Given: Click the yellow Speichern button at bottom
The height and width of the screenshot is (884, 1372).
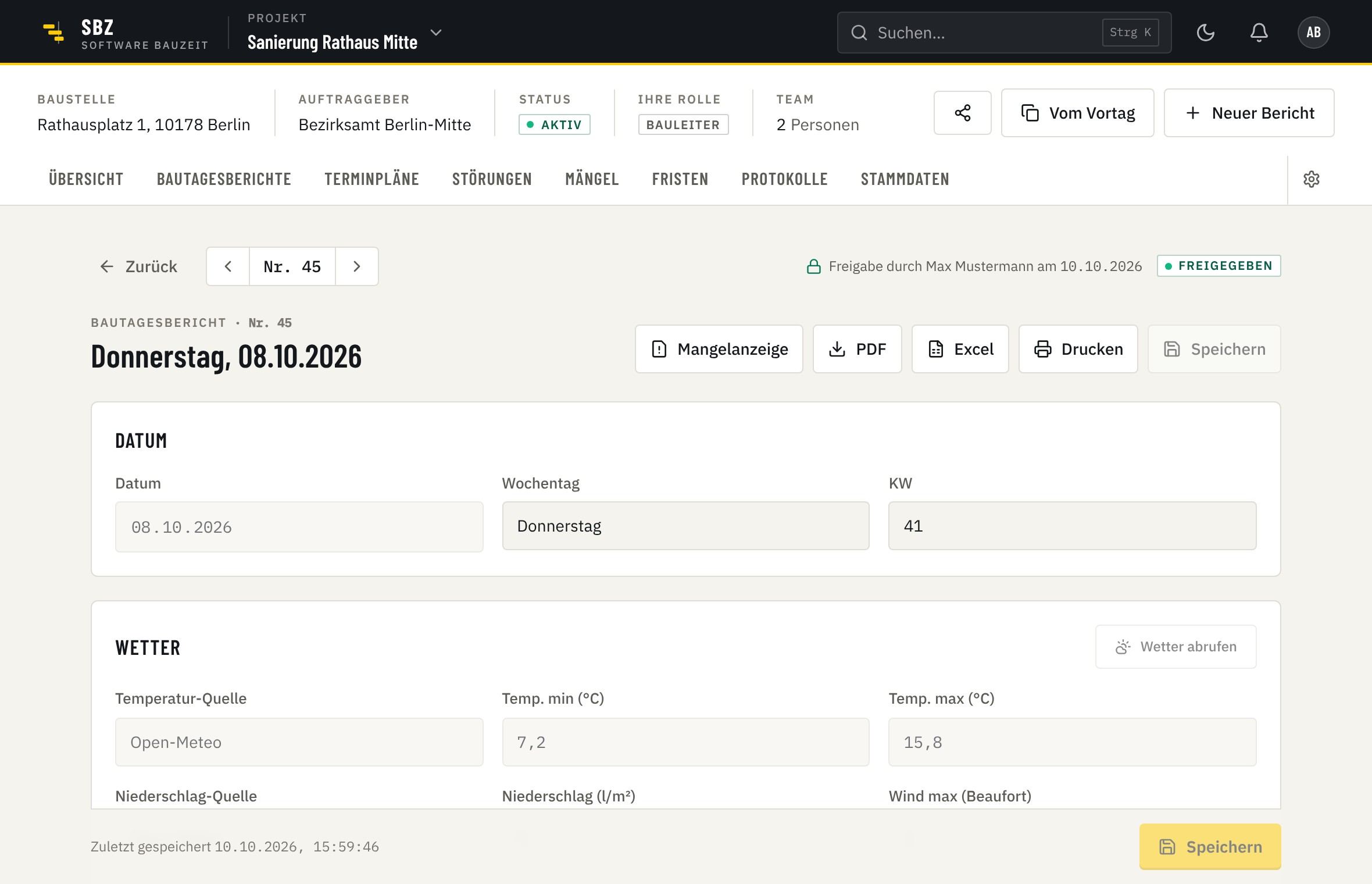Looking at the screenshot, I should [1210, 847].
